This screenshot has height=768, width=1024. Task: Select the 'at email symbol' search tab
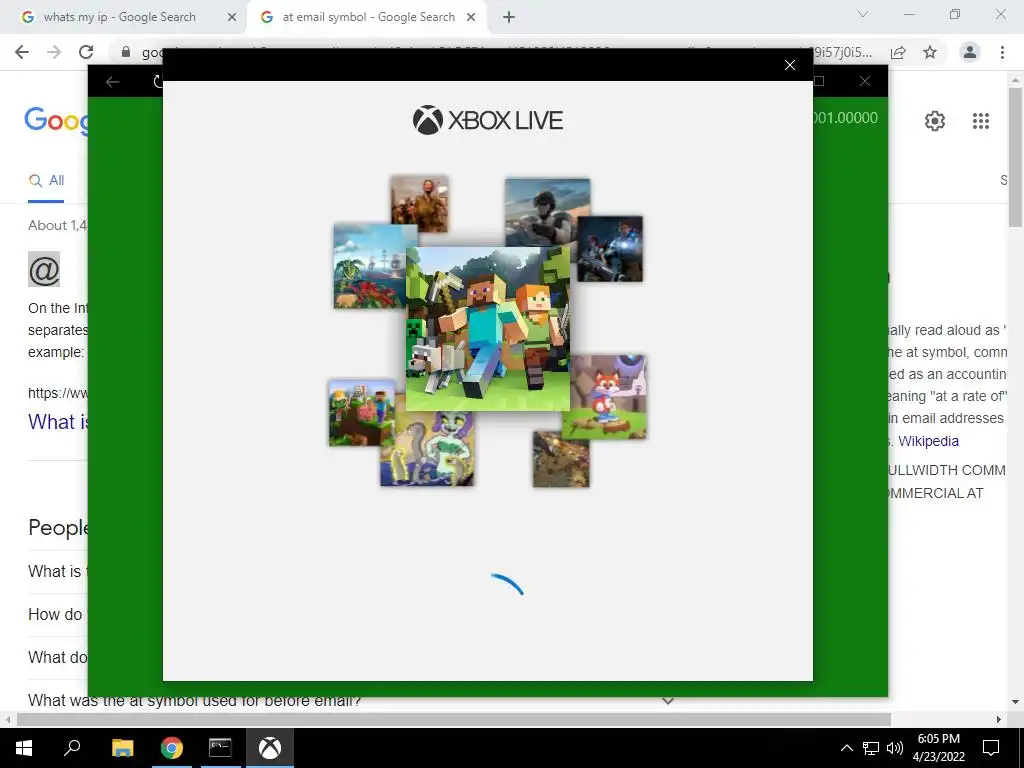coord(368,17)
